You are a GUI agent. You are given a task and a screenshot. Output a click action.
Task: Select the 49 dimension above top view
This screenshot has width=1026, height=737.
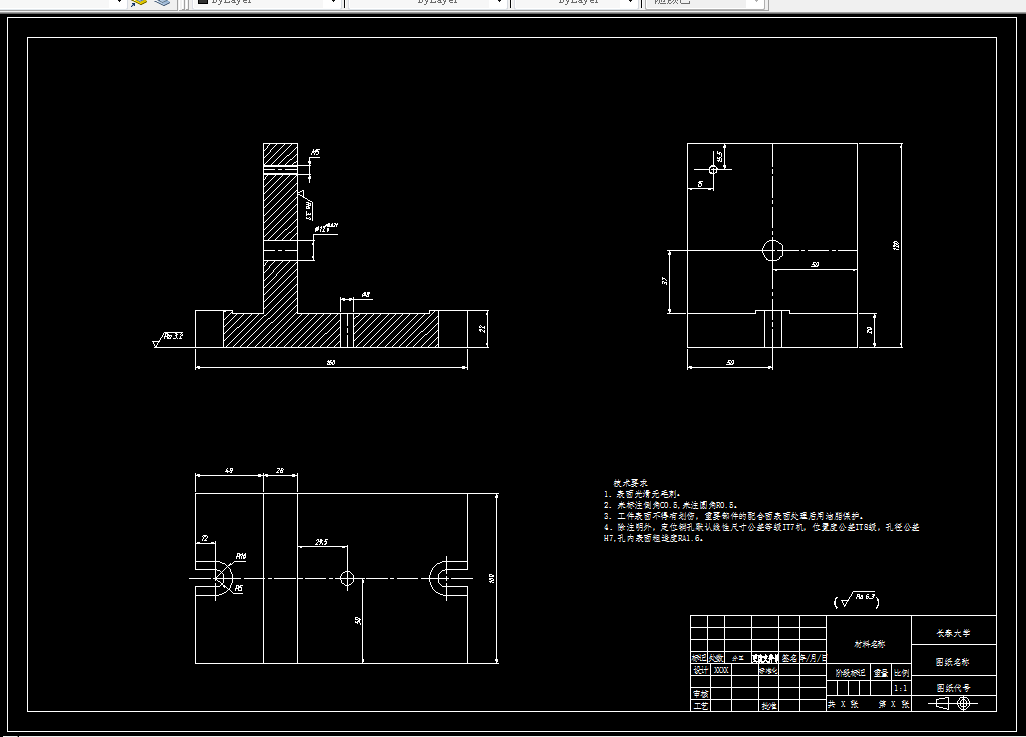click(x=229, y=470)
